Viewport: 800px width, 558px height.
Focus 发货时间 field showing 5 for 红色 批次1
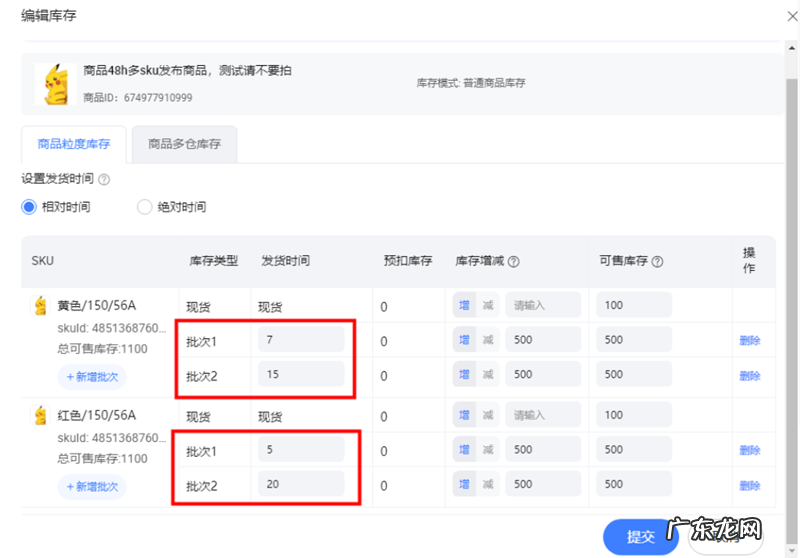click(301, 449)
